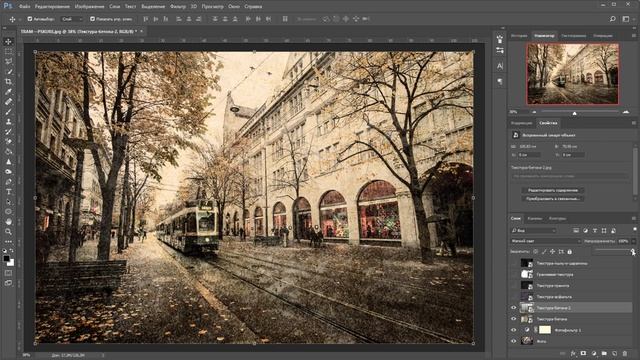
Task: Open the Layers panel menu
Action: click(634, 218)
